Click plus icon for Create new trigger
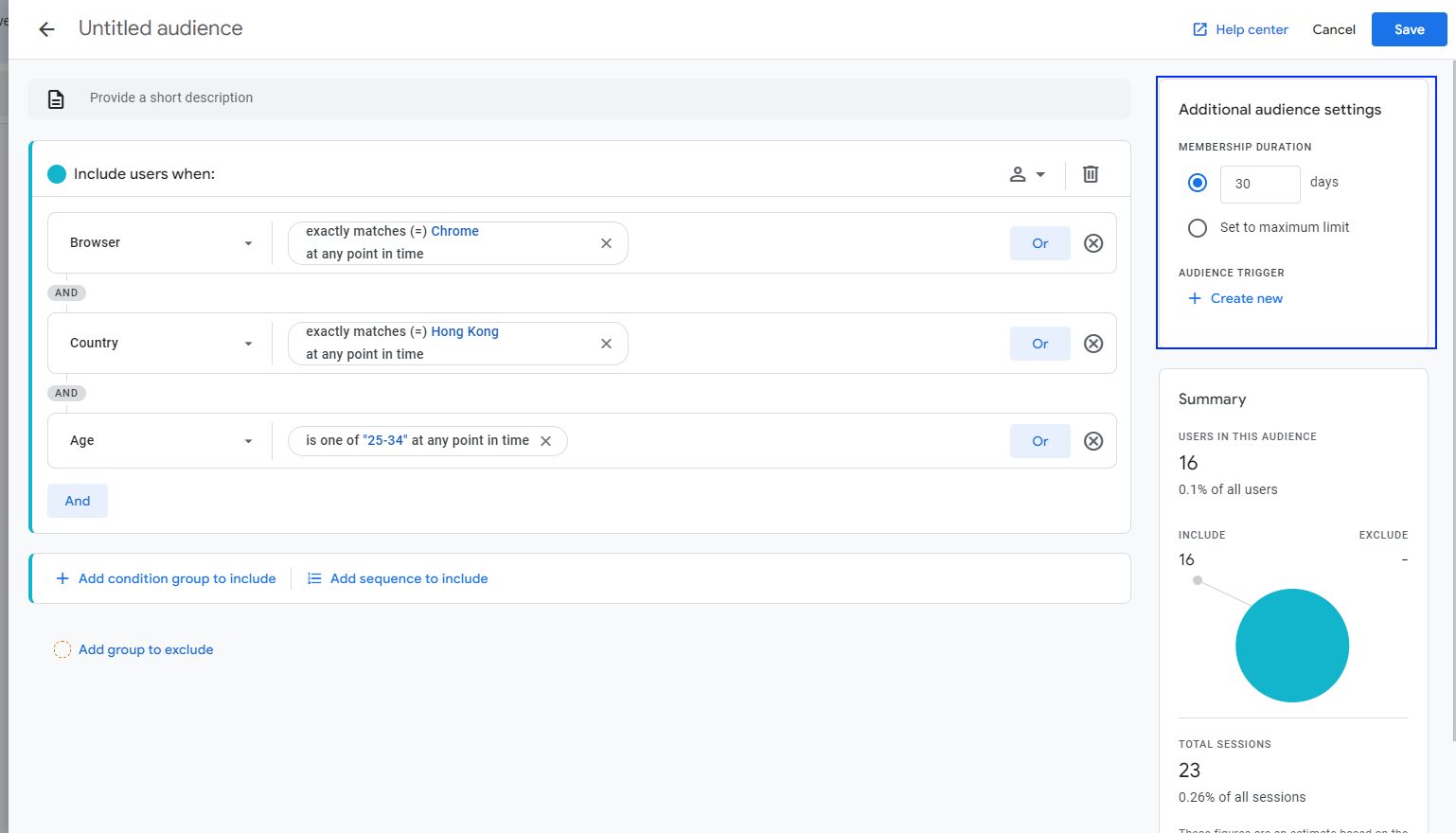 click(1195, 298)
